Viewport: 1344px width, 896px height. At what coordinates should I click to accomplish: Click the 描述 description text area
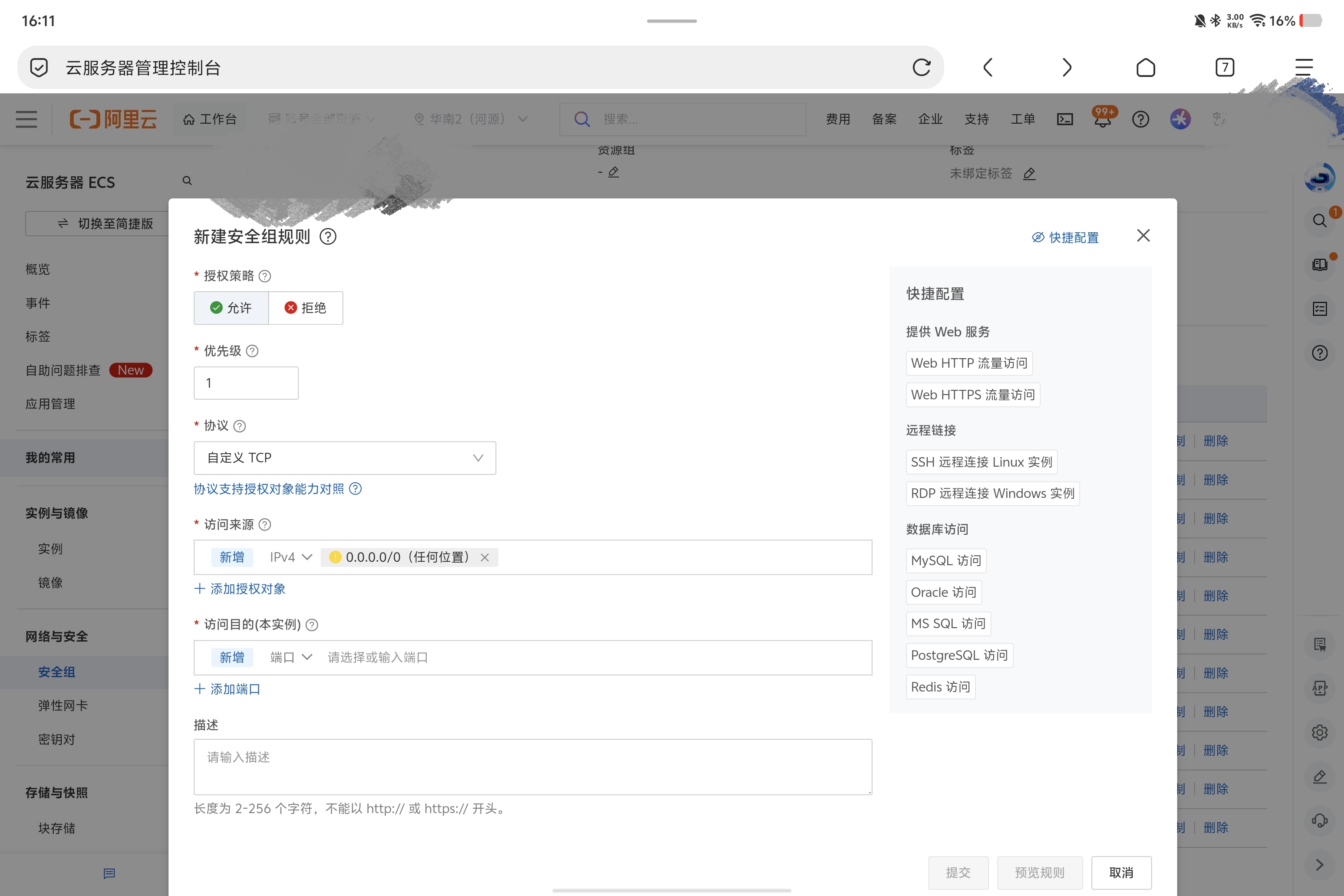532,766
